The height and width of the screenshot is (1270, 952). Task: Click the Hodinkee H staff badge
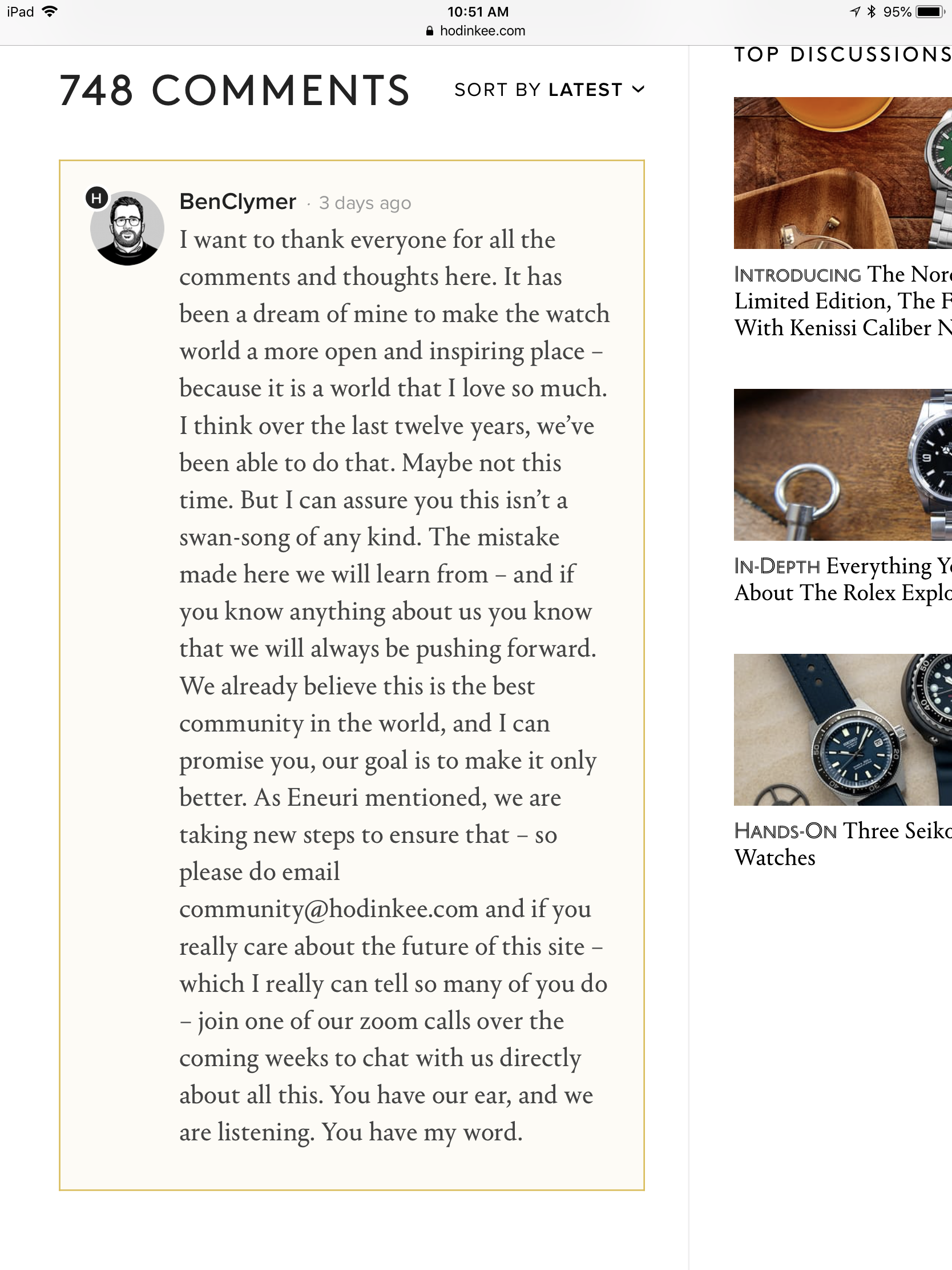pos(97,198)
